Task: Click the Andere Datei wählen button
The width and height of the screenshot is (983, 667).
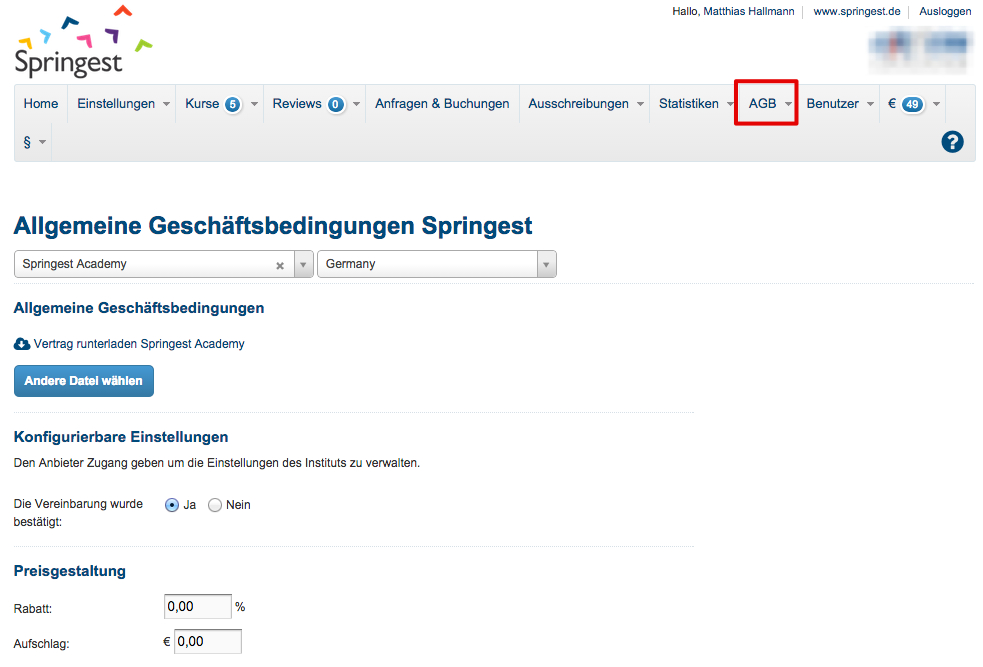Action: click(x=84, y=381)
